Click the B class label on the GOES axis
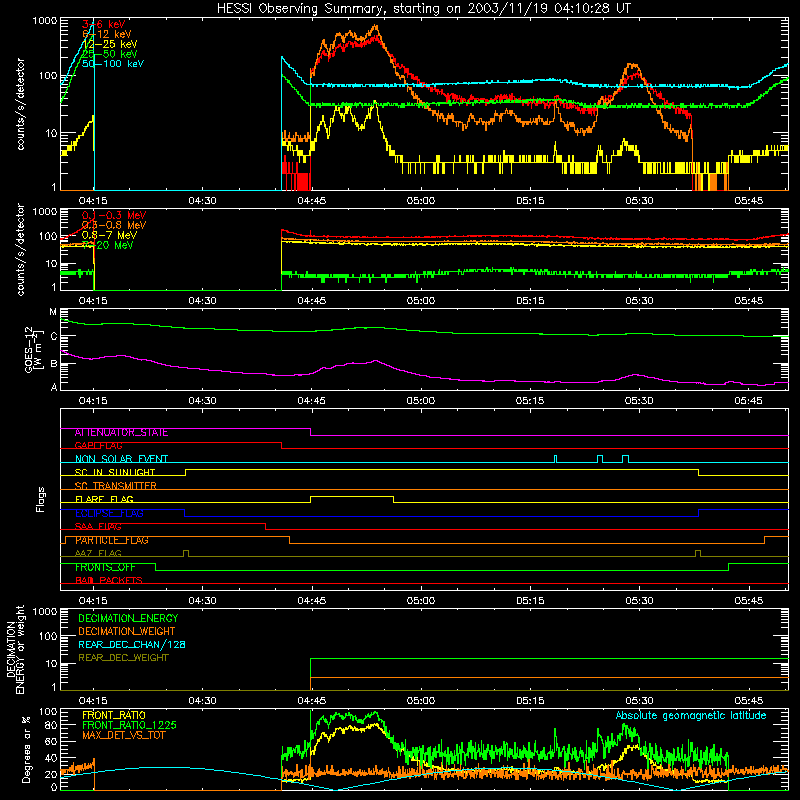The image size is (800, 800). pos(54,364)
